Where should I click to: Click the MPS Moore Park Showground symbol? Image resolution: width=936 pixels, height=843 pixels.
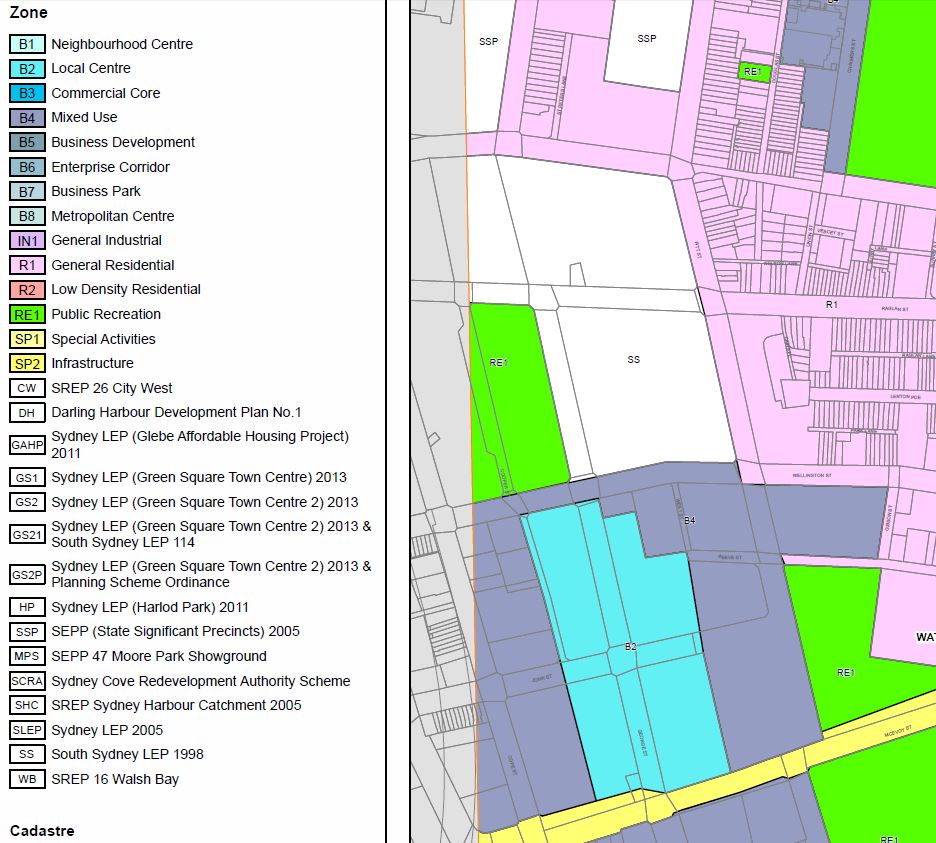[26, 656]
